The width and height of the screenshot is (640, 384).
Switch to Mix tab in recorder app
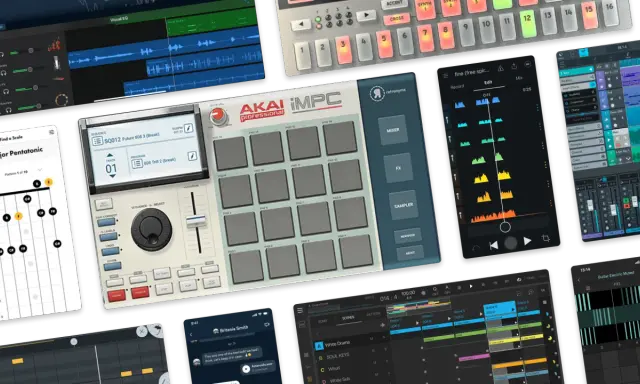[519, 78]
